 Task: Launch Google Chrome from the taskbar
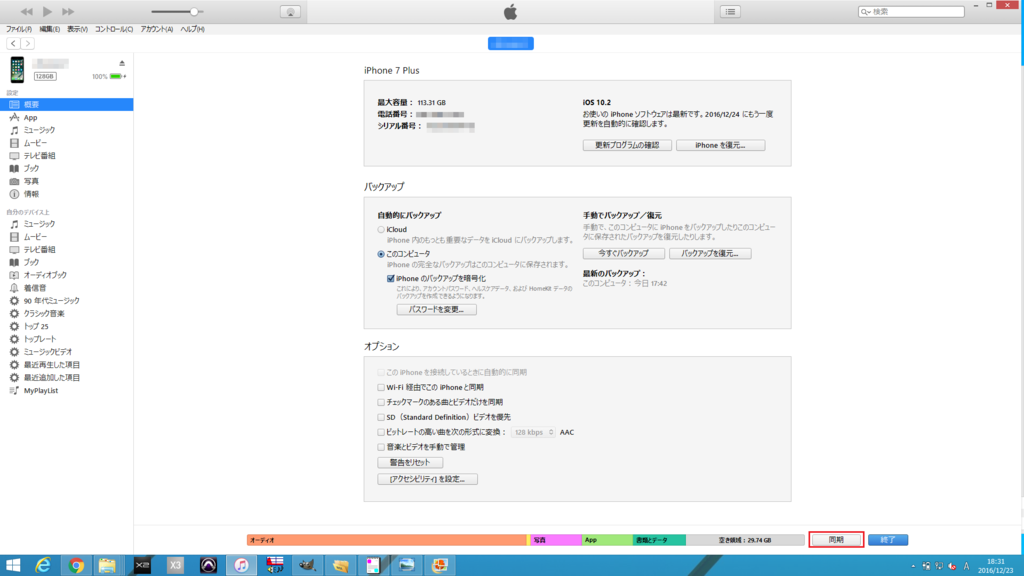coord(76,566)
